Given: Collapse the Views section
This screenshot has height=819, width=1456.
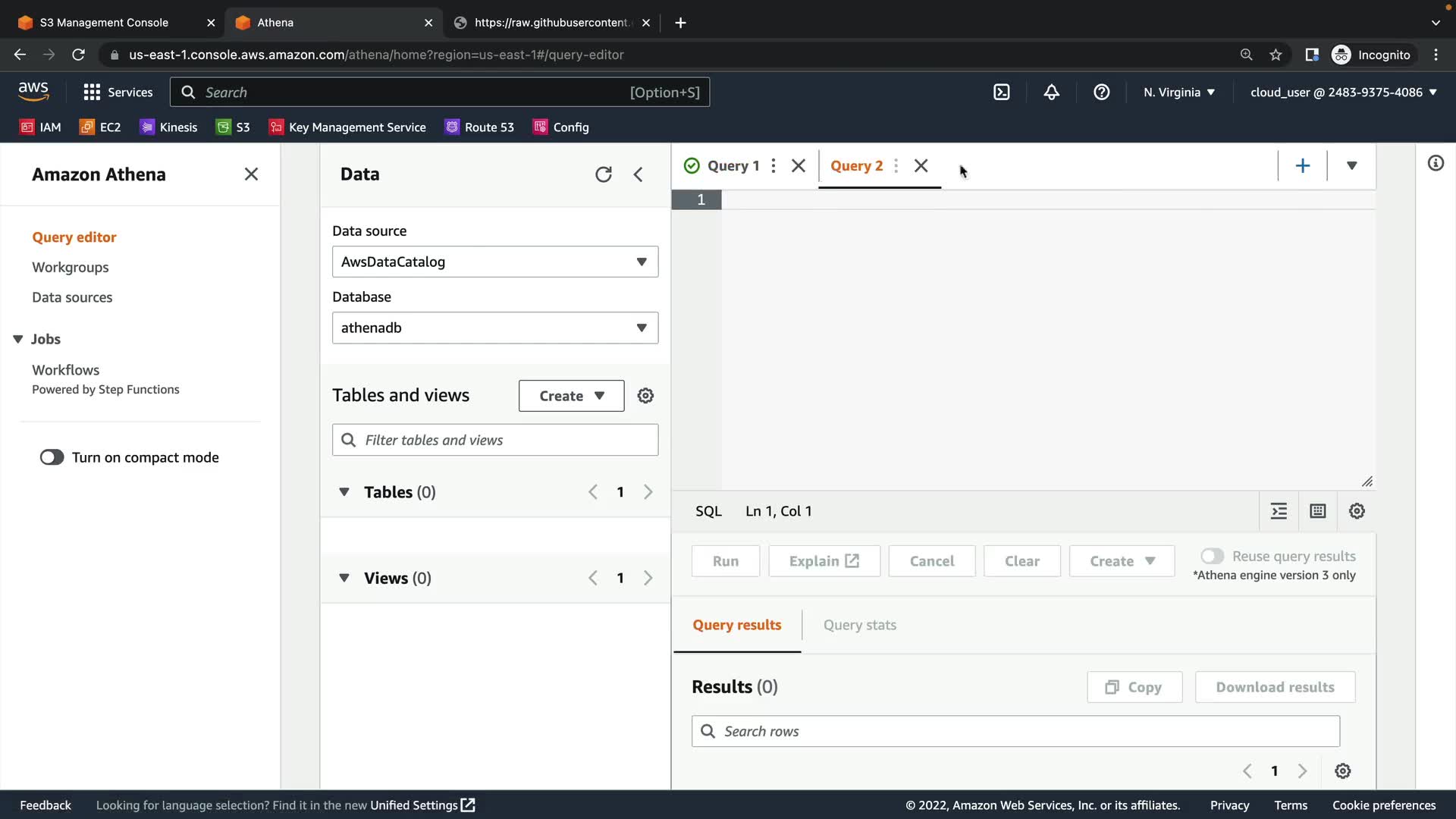Looking at the screenshot, I should [344, 578].
